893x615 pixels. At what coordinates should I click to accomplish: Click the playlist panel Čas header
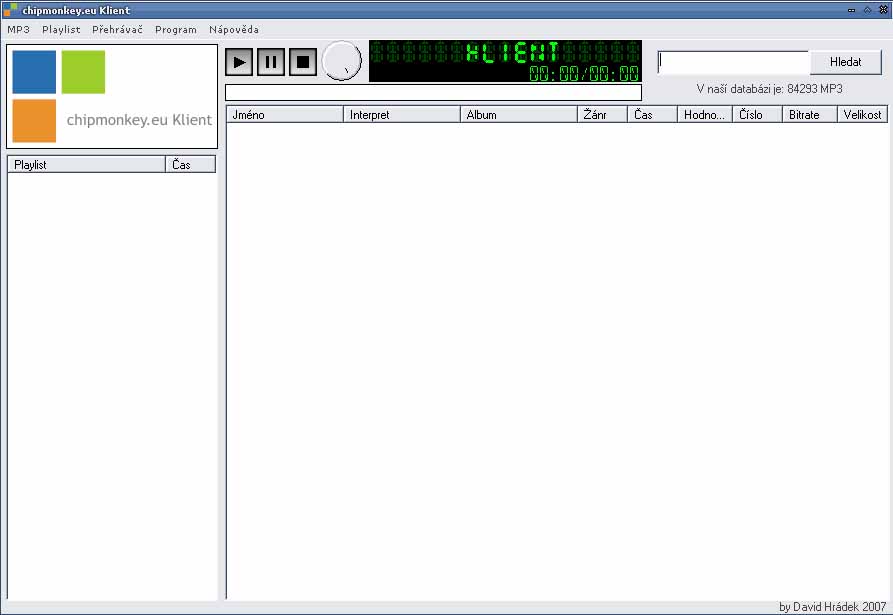191,165
